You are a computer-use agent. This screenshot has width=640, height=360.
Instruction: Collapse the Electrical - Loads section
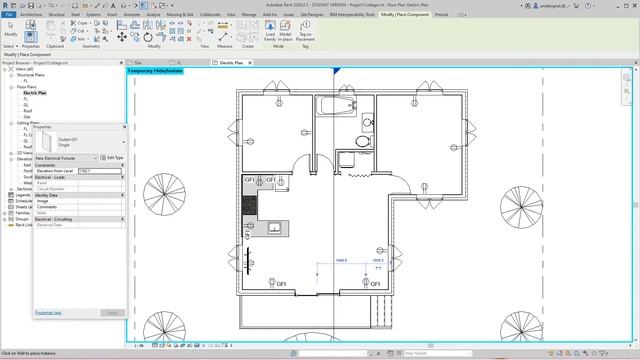[122, 177]
